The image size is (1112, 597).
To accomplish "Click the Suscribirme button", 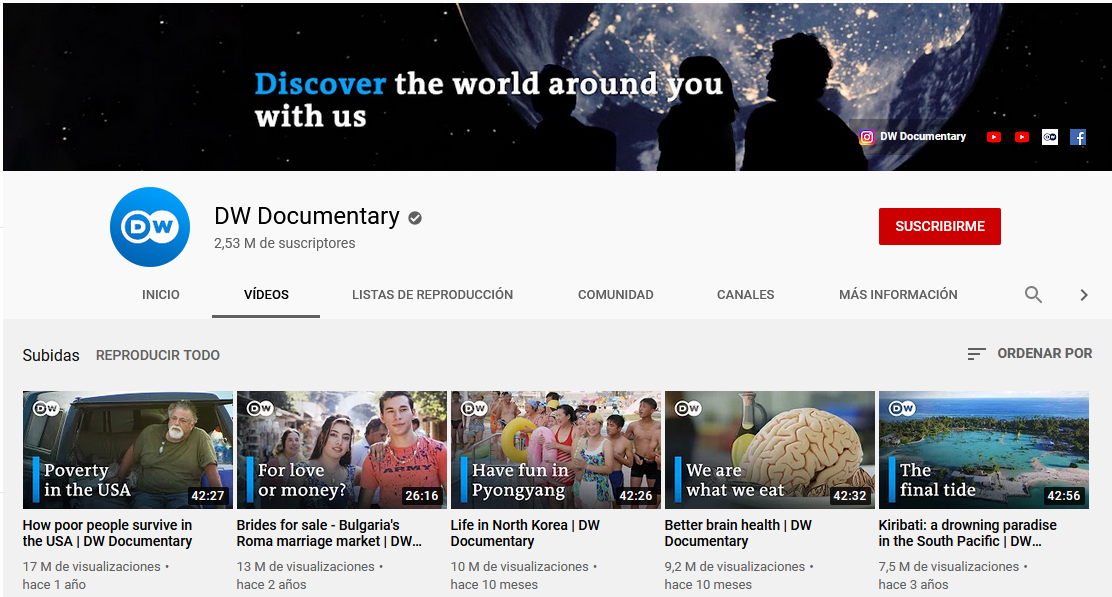I will point(940,226).
